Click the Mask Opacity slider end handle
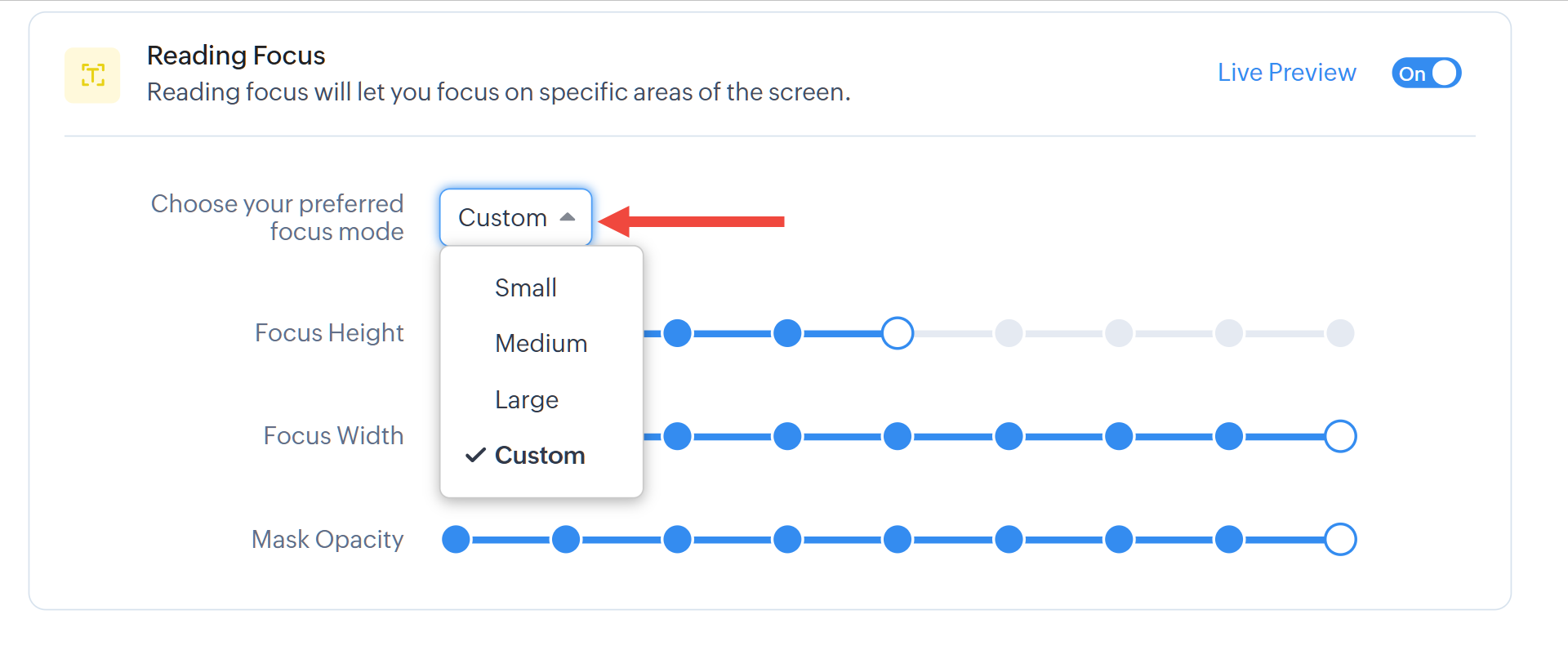The height and width of the screenshot is (659, 1568). pos(1340,540)
